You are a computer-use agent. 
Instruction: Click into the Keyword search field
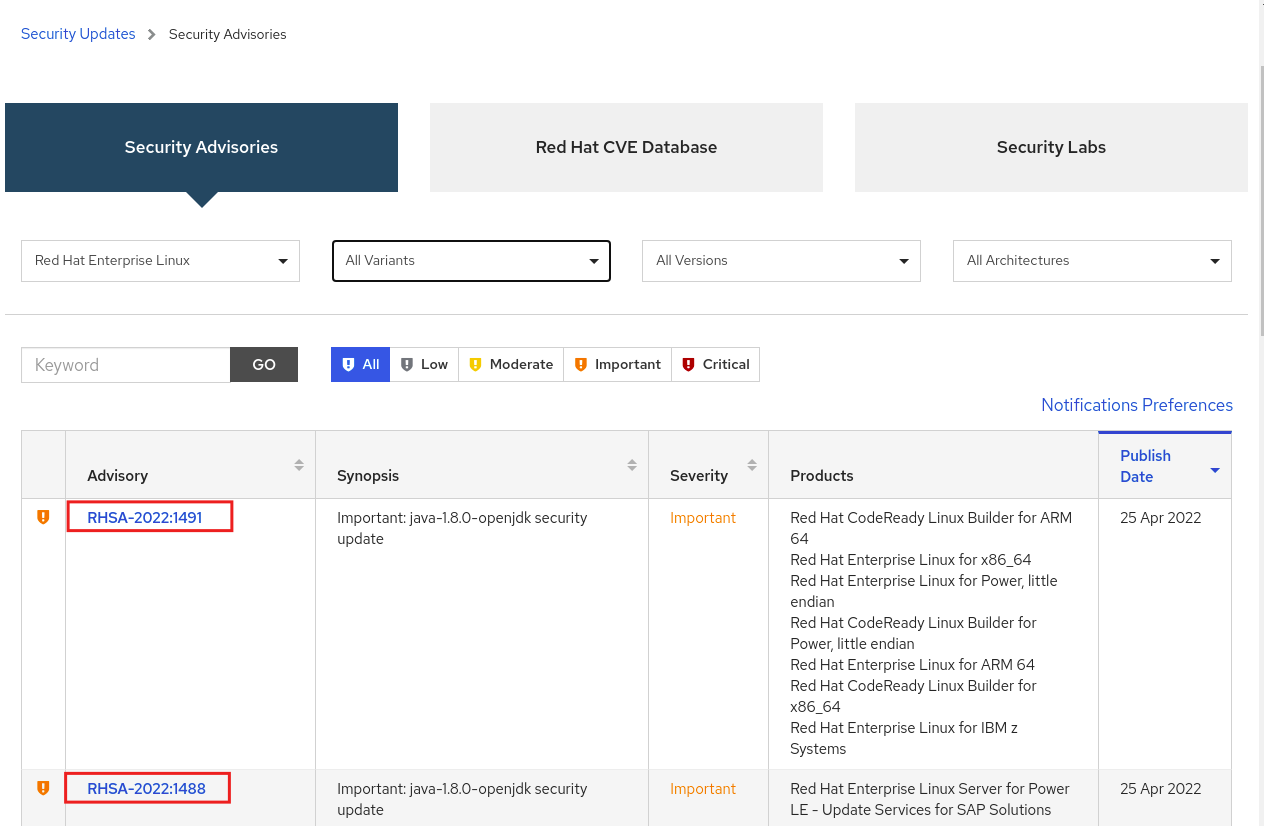(126, 365)
